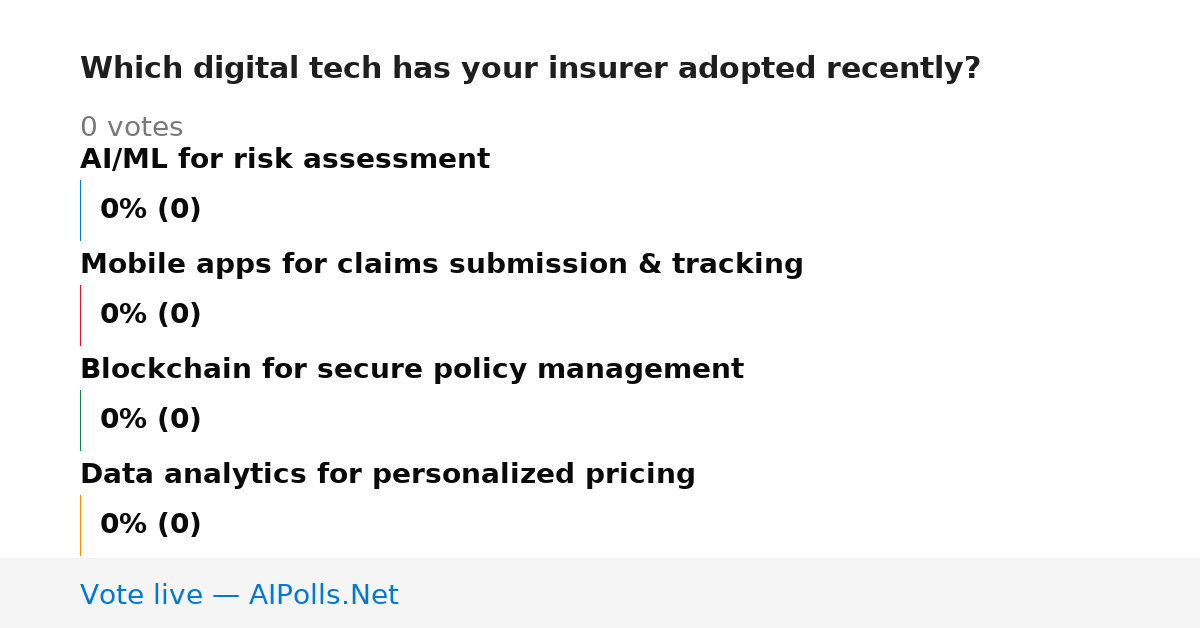Click the poll question heading
The width and height of the screenshot is (1200, 628).
[530, 69]
